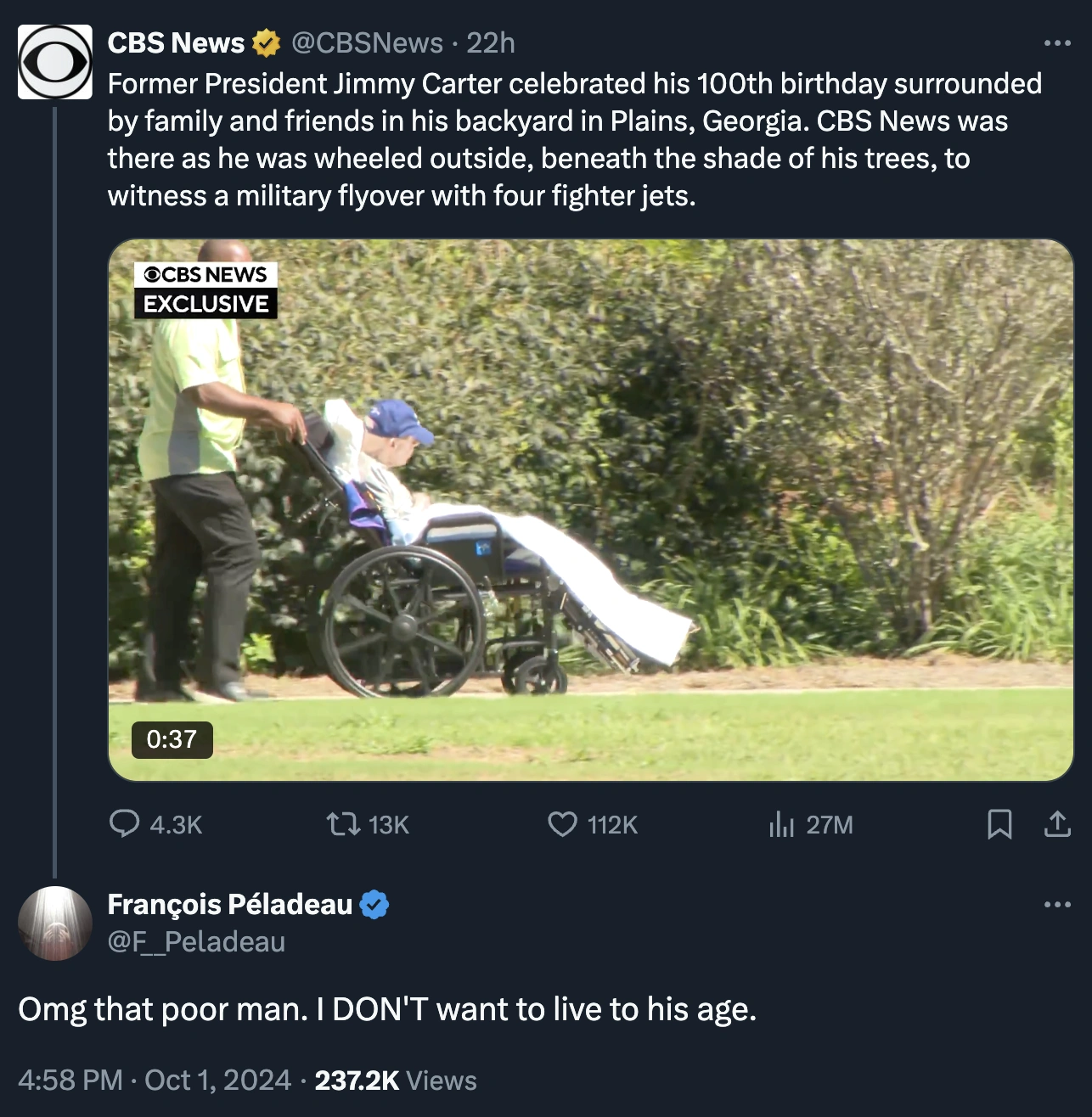The width and height of the screenshot is (1092, 1117).
Task: Click the François Péladeau display name
Action: coord(229,905)
